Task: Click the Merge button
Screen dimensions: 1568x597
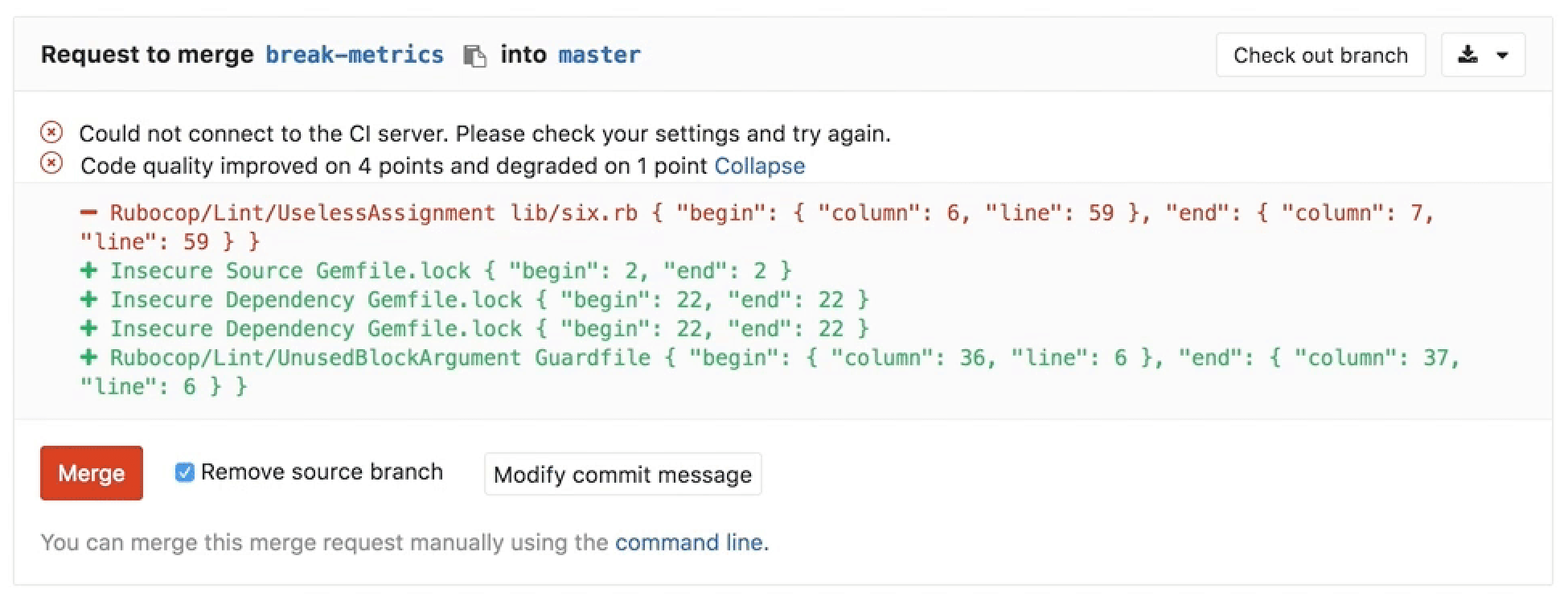Action: pos(91,473)
